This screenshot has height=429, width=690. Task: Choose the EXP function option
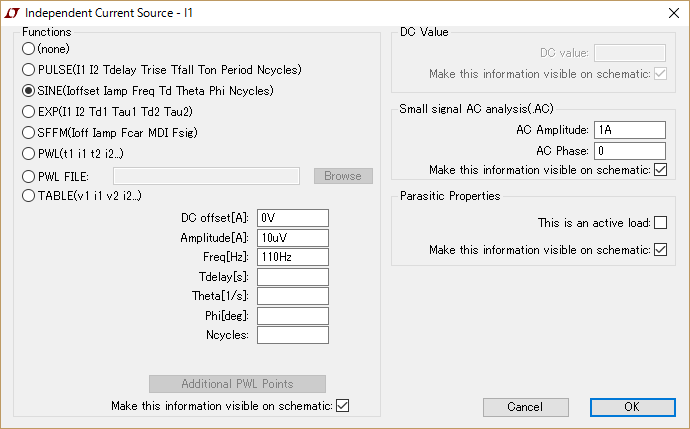tap(28, 111)
